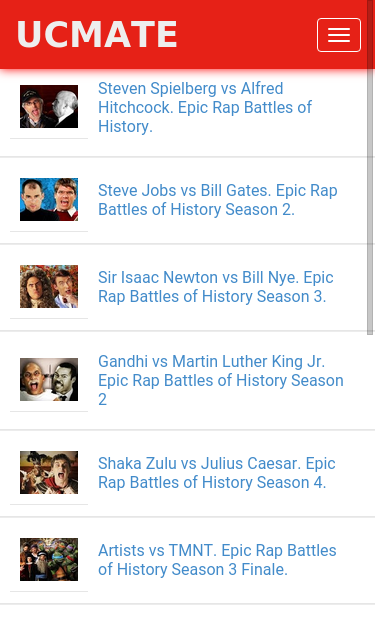
Task: Open Sir Isaac Newton vs Bill Nye link
Action: pyautogui.click(x=216, y=287)
